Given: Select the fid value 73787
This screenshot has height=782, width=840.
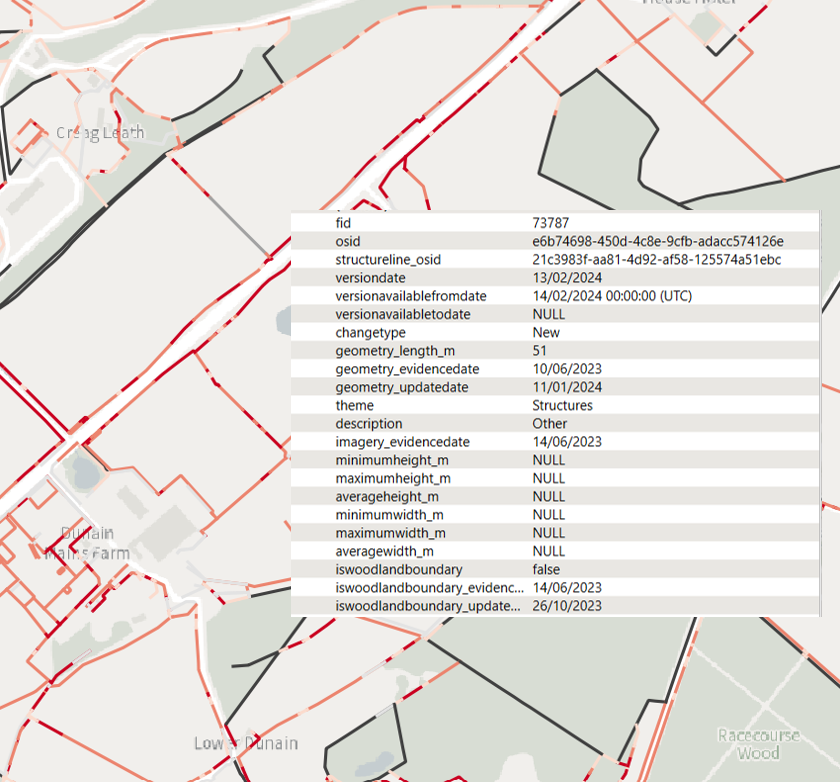Looking at the screenshot, I should [550, 223].
